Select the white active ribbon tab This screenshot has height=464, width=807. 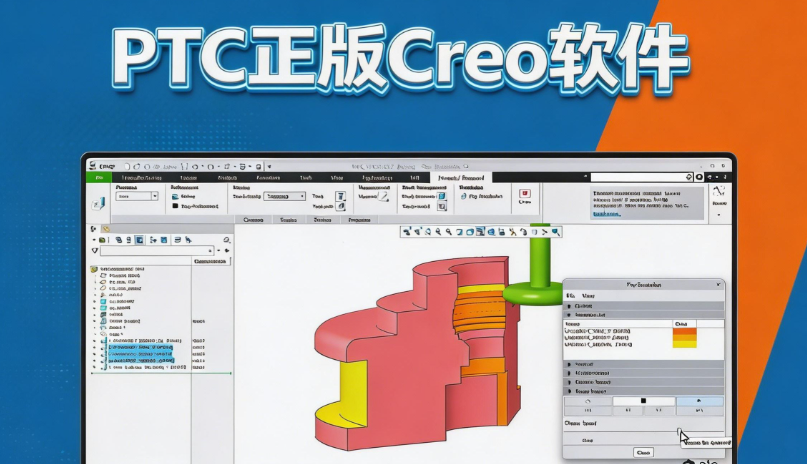(461, 177)
